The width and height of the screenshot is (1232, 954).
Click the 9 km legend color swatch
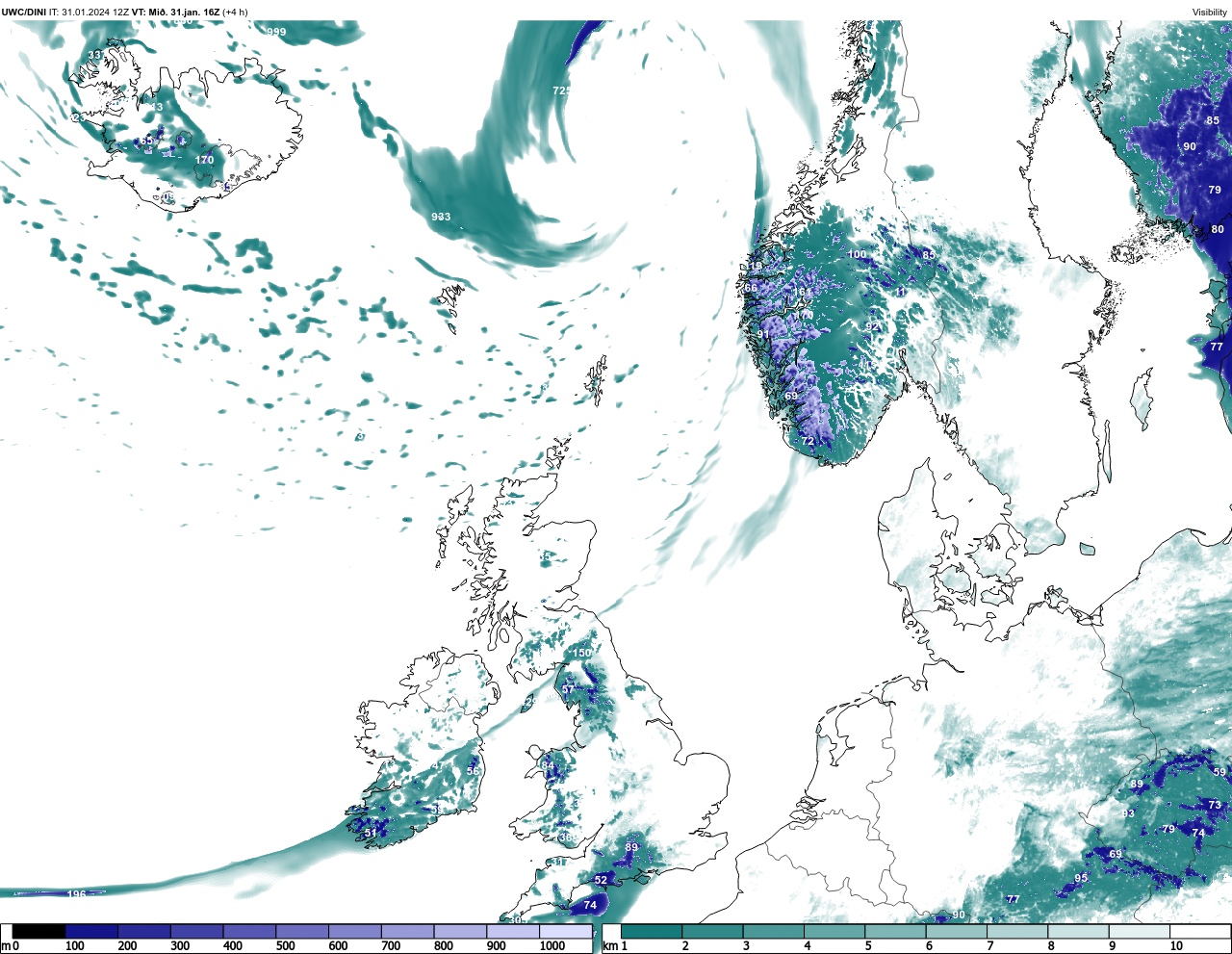[x=1140, y=932]
